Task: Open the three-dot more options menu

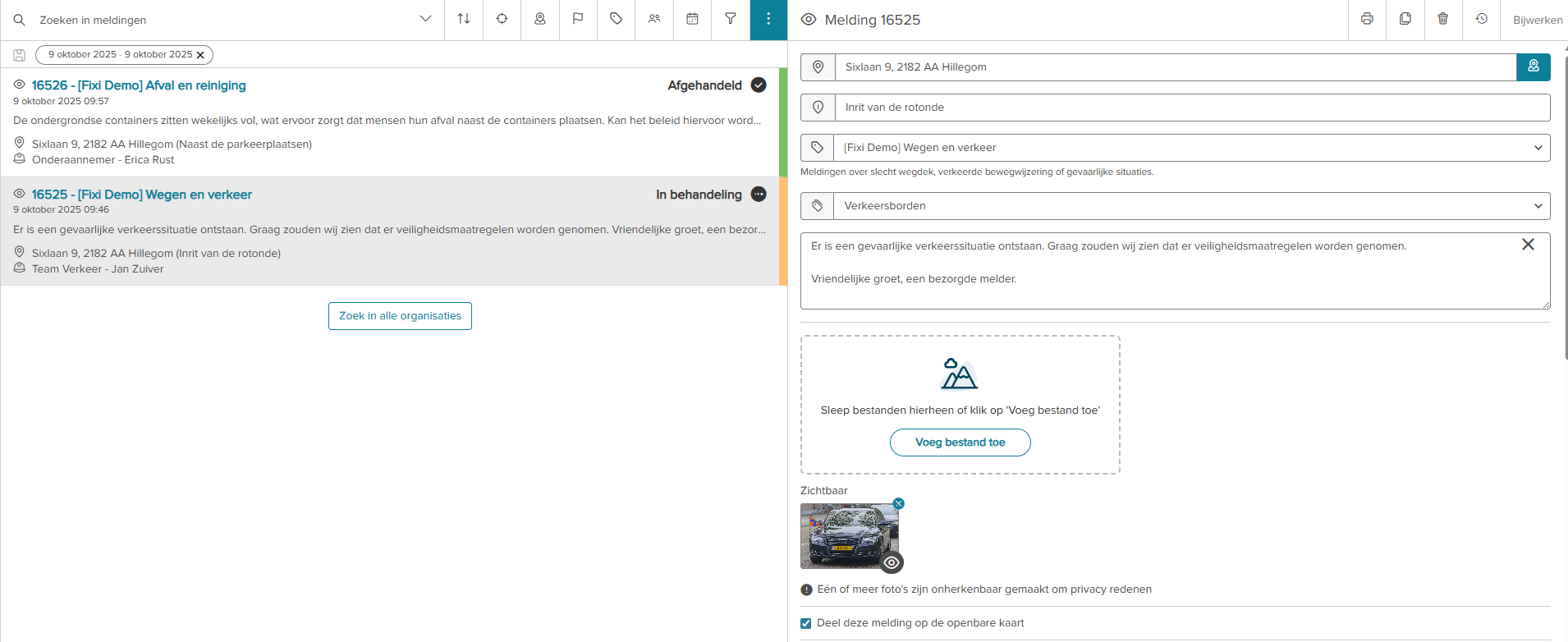Action: tap(768, 19)
